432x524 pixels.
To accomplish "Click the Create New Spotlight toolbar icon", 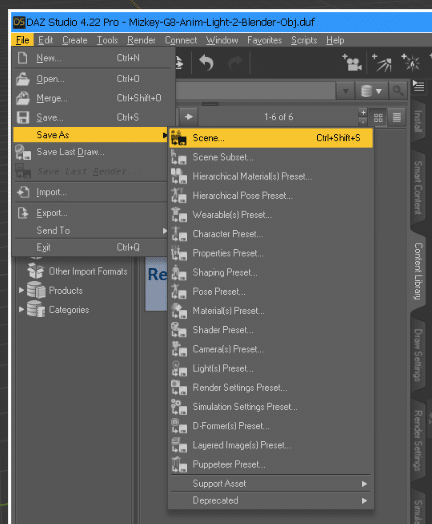I will pos(382,62).
